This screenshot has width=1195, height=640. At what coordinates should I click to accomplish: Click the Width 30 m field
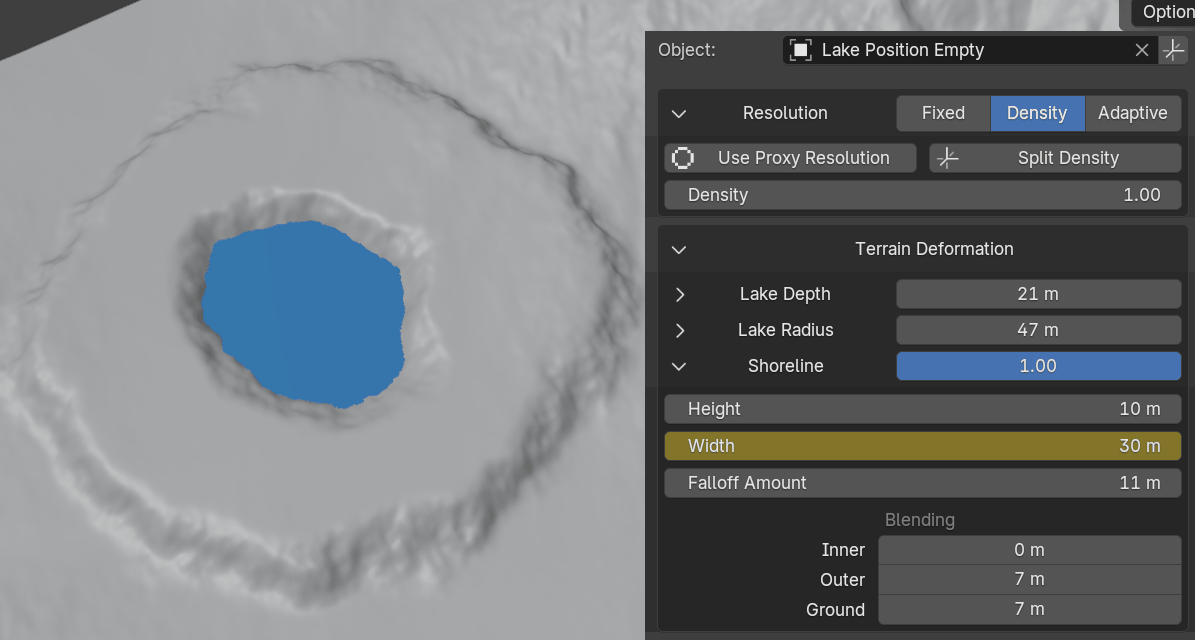922,446
